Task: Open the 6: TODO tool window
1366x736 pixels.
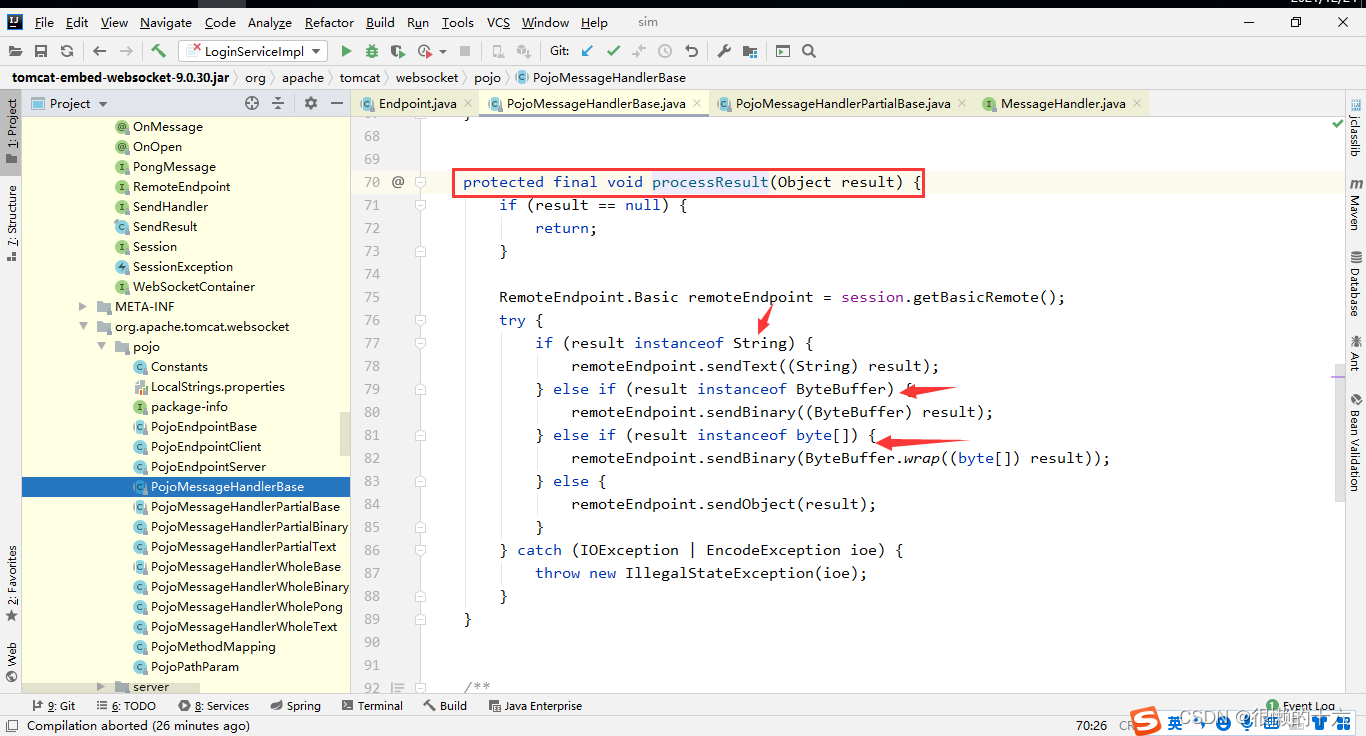Action: click(125, 706)
